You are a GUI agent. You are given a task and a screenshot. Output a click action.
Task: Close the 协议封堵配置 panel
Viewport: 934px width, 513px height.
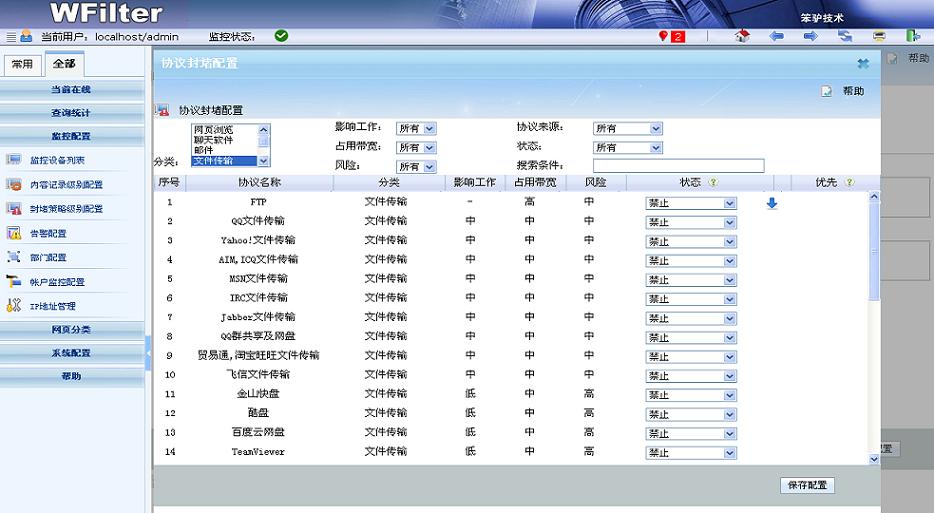click(863, 63)
